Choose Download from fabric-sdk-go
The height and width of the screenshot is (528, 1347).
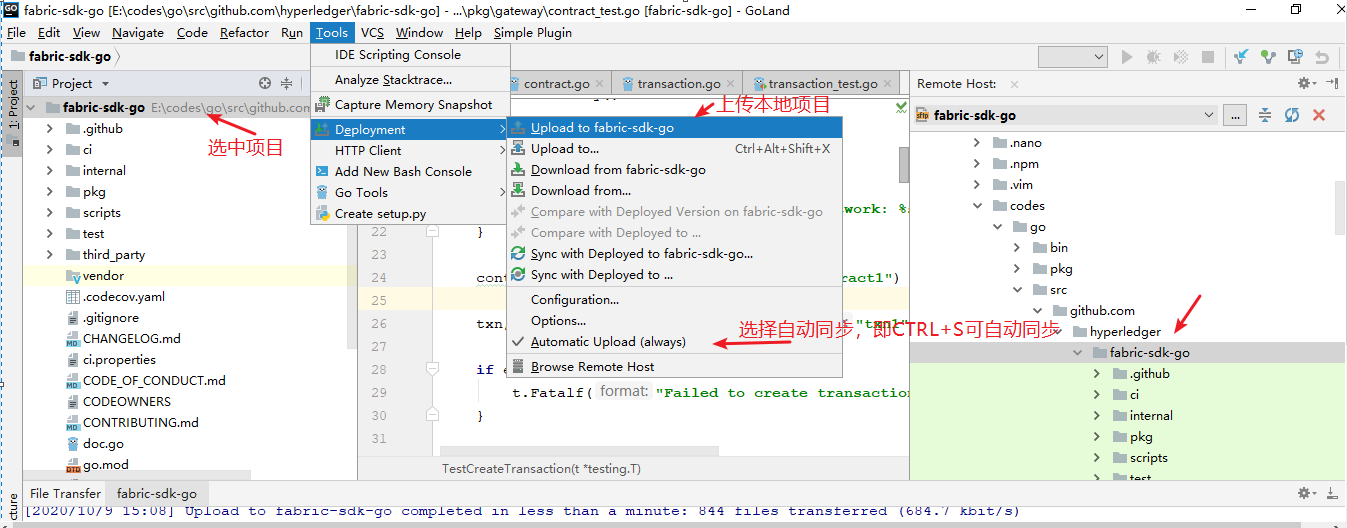click(x=675, y=169)
